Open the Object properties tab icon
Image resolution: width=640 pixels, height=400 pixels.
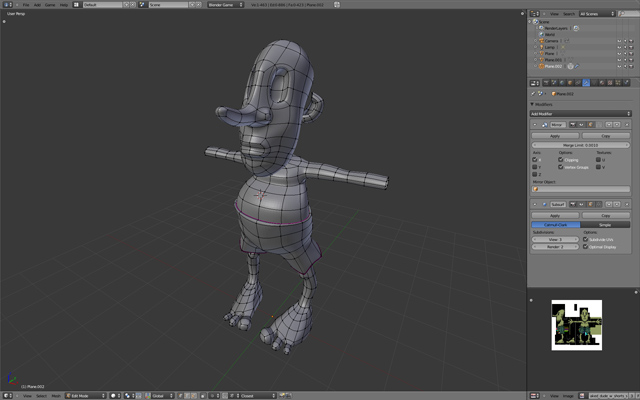(571, 83)
